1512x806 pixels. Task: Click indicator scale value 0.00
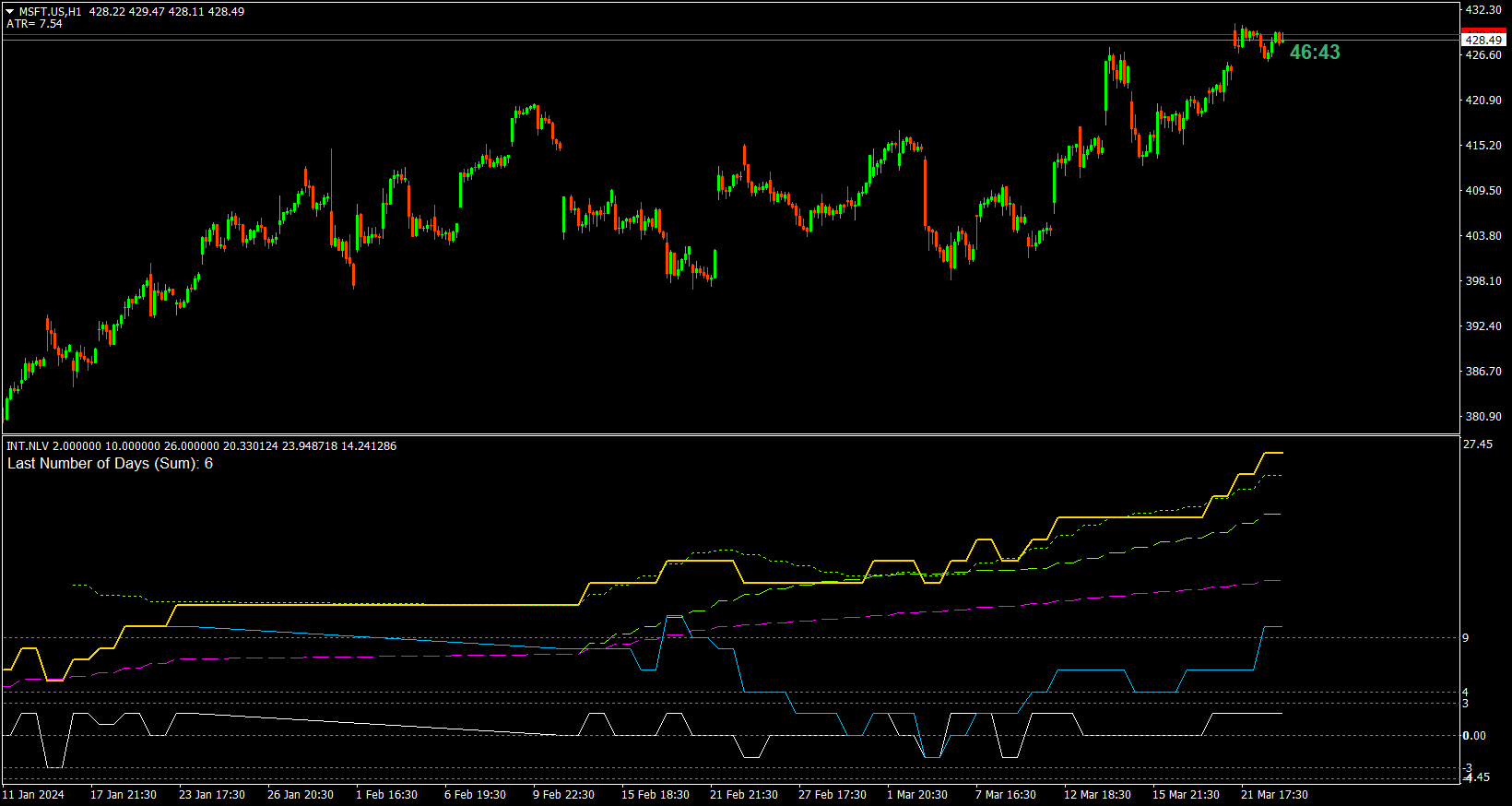[x=1475, y=736]
